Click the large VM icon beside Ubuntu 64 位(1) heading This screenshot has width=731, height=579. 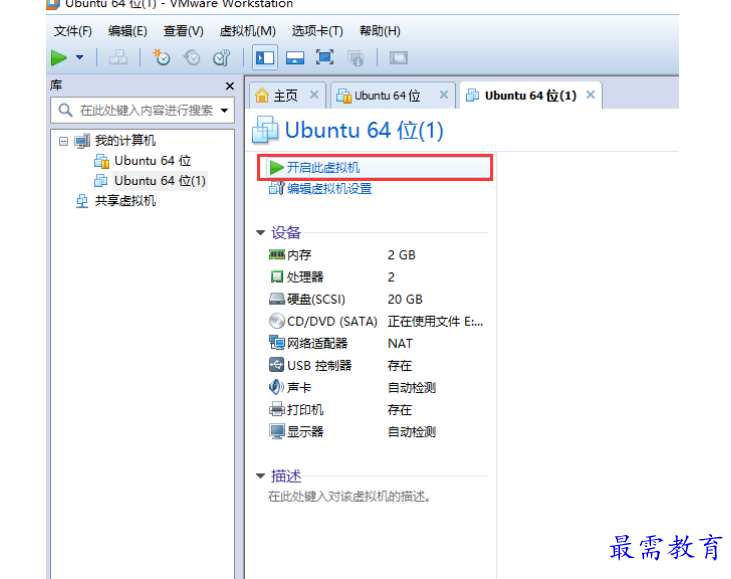pos(265,130)
